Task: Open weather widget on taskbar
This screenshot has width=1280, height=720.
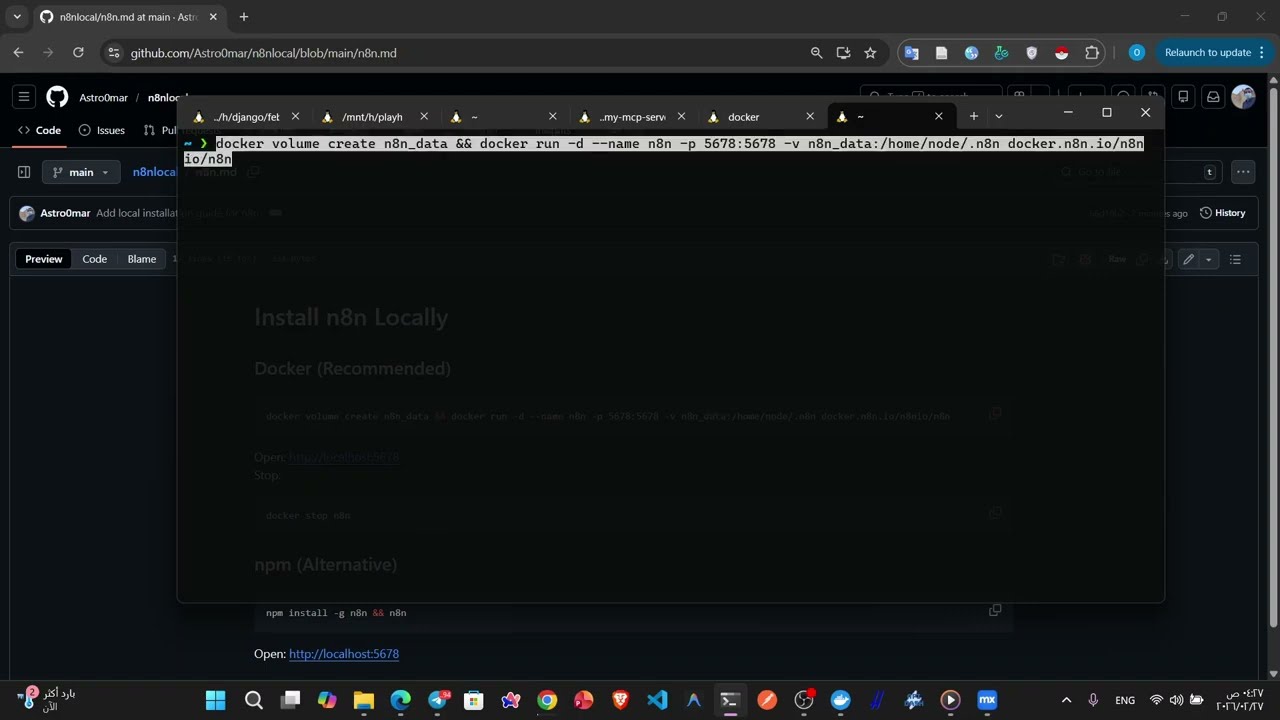Action: point(46,700)
